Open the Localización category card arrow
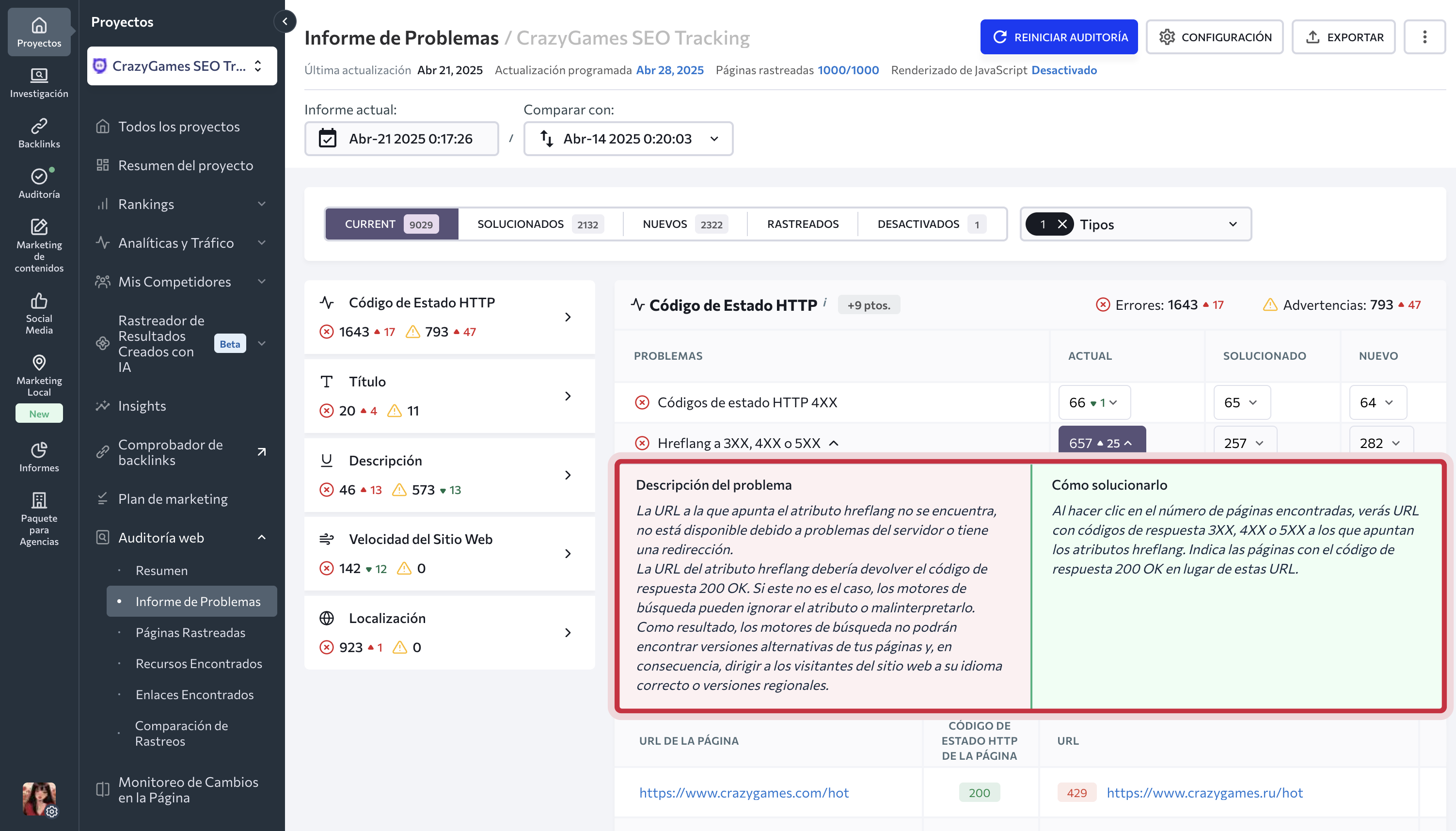The width and height of the screenshot is (1456, 831). [x=568, y=632]
